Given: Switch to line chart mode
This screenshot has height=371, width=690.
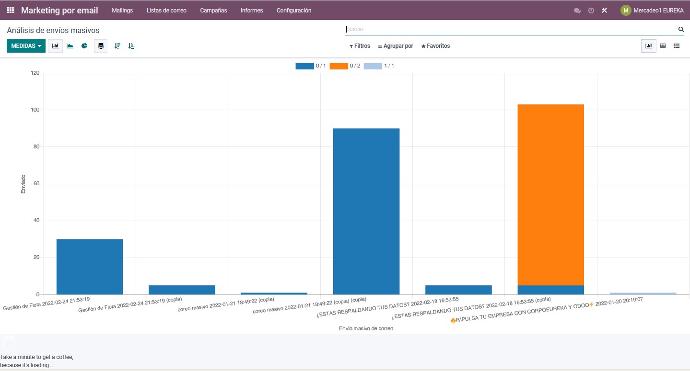Looking at the screenshot, I should point(70,46).
